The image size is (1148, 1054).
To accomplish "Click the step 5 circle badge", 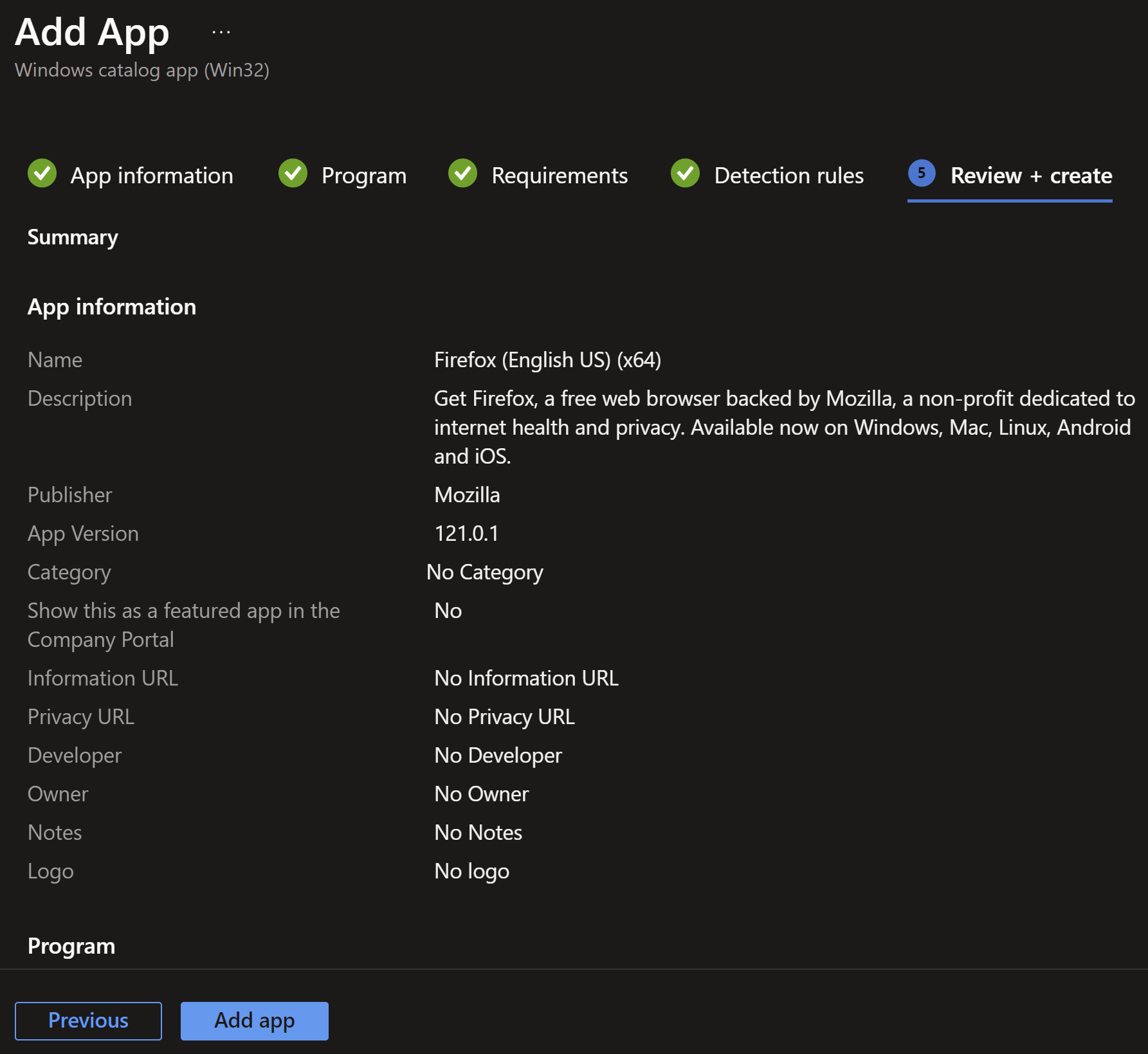I will tap(922, 173).
